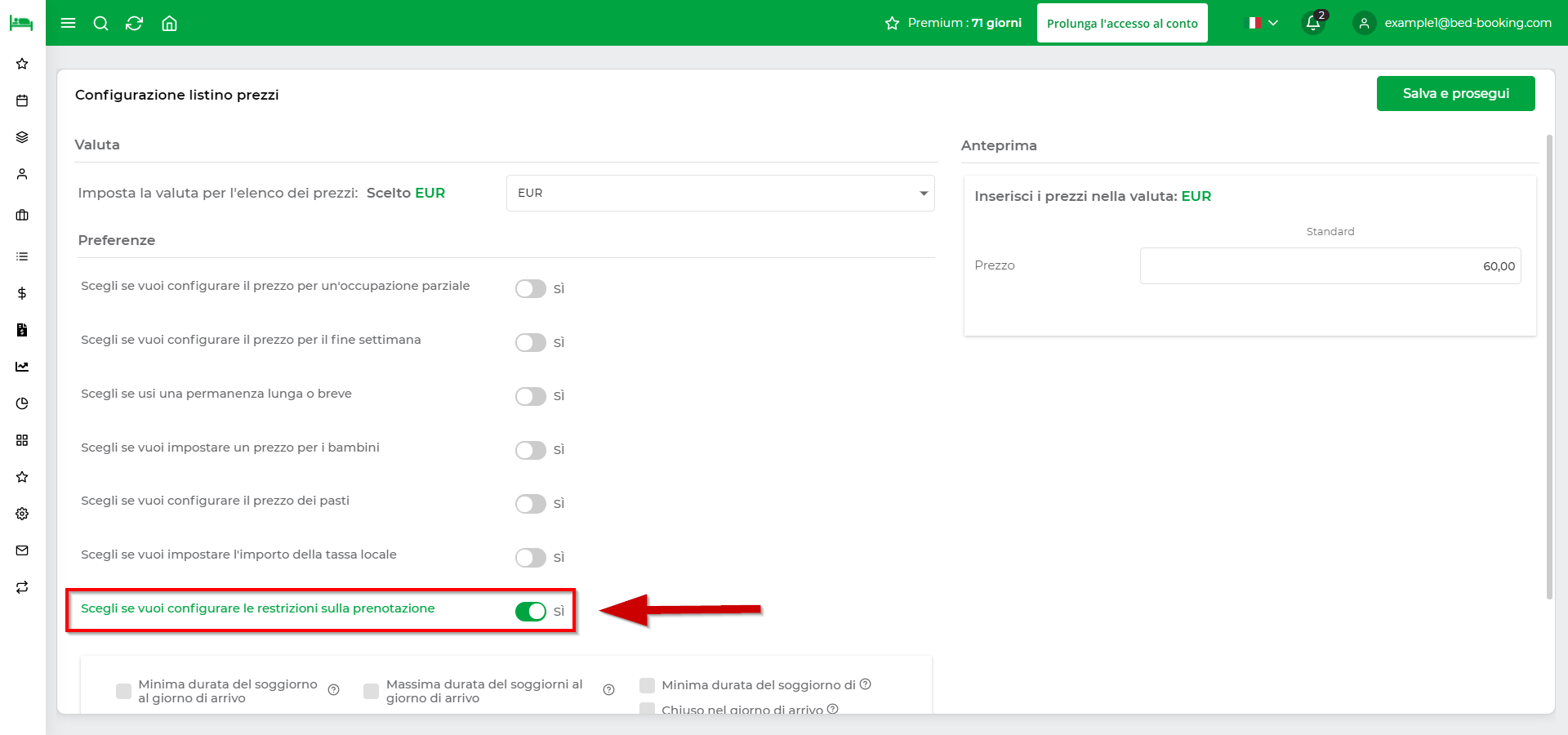The image size is (1568, 735).
Task: Check Minima durata del soggiorno al giorno di arrivo
Action: [x=123, y=691]
